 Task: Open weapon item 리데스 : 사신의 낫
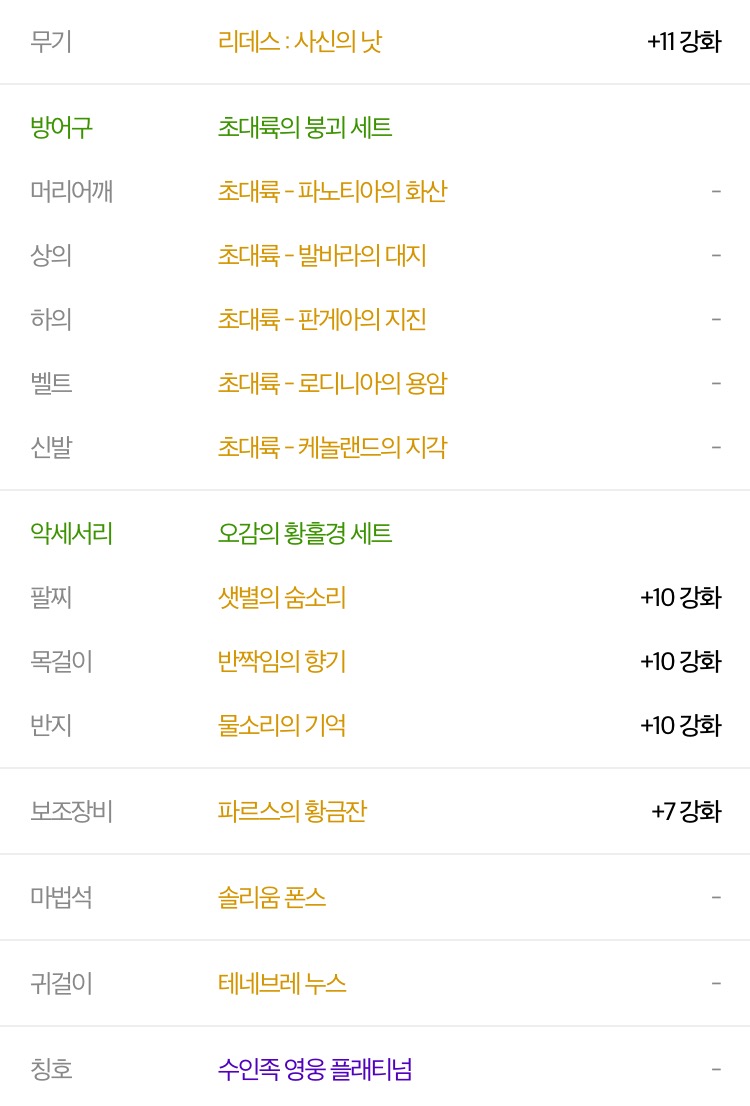(x=300, y=41)
